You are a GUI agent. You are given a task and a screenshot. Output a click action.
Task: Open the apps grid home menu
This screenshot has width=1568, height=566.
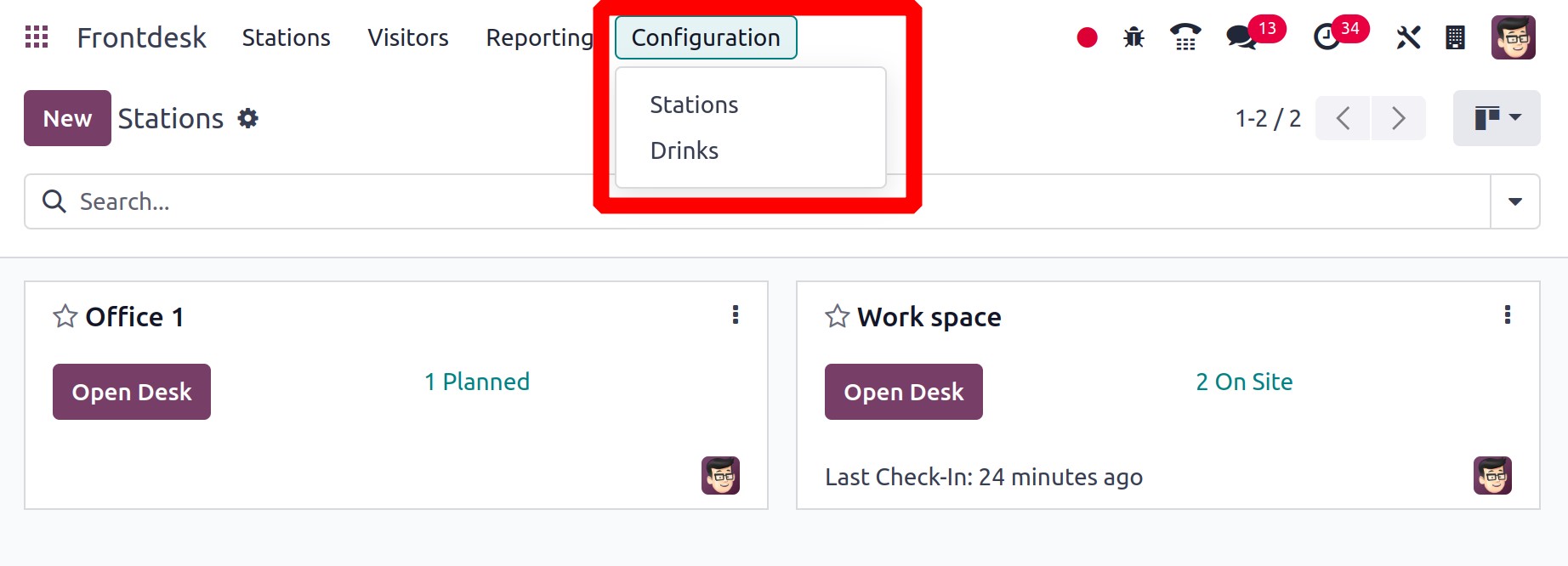tap(37, 37)
